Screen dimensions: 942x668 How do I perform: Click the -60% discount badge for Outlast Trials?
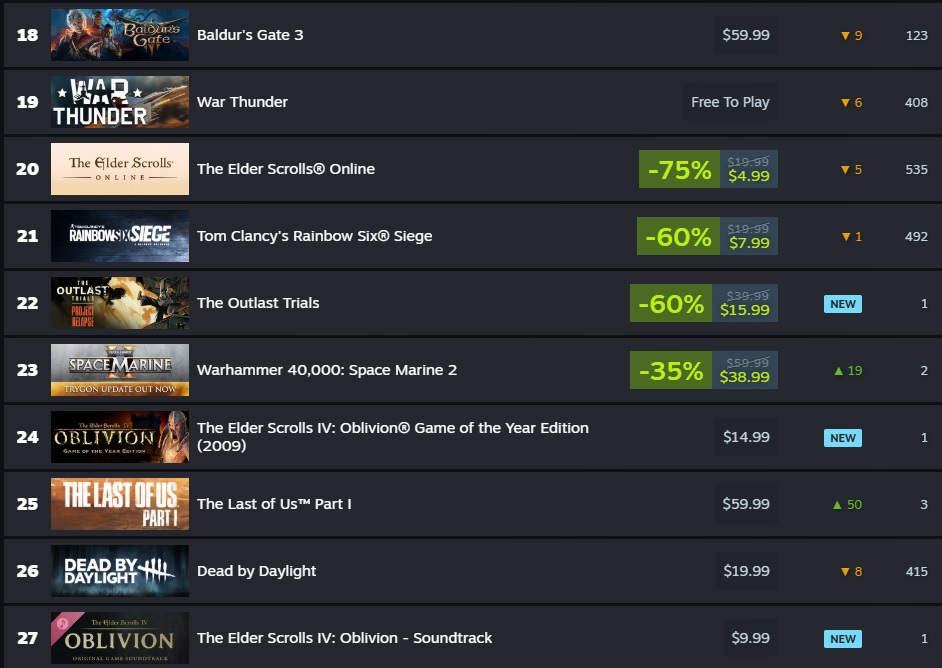670,303
